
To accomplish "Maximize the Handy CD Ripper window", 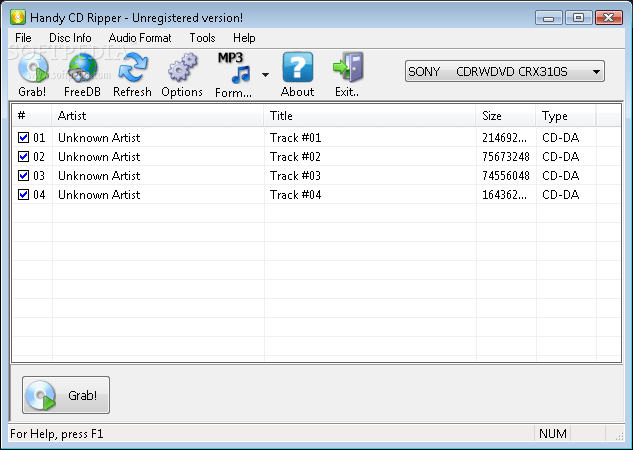I will pos(579,18).
